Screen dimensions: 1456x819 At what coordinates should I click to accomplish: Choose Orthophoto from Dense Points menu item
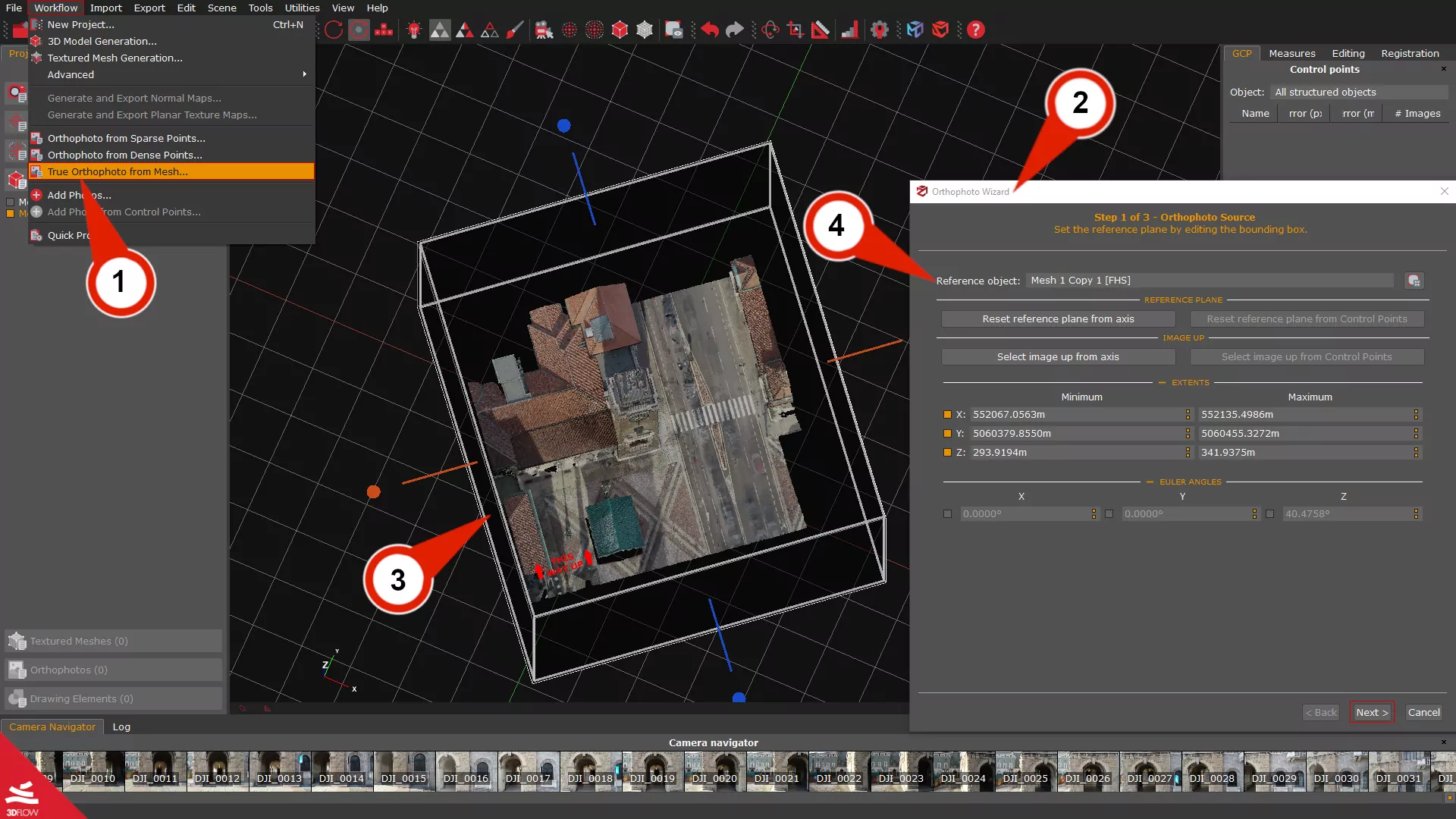(172, 155)
